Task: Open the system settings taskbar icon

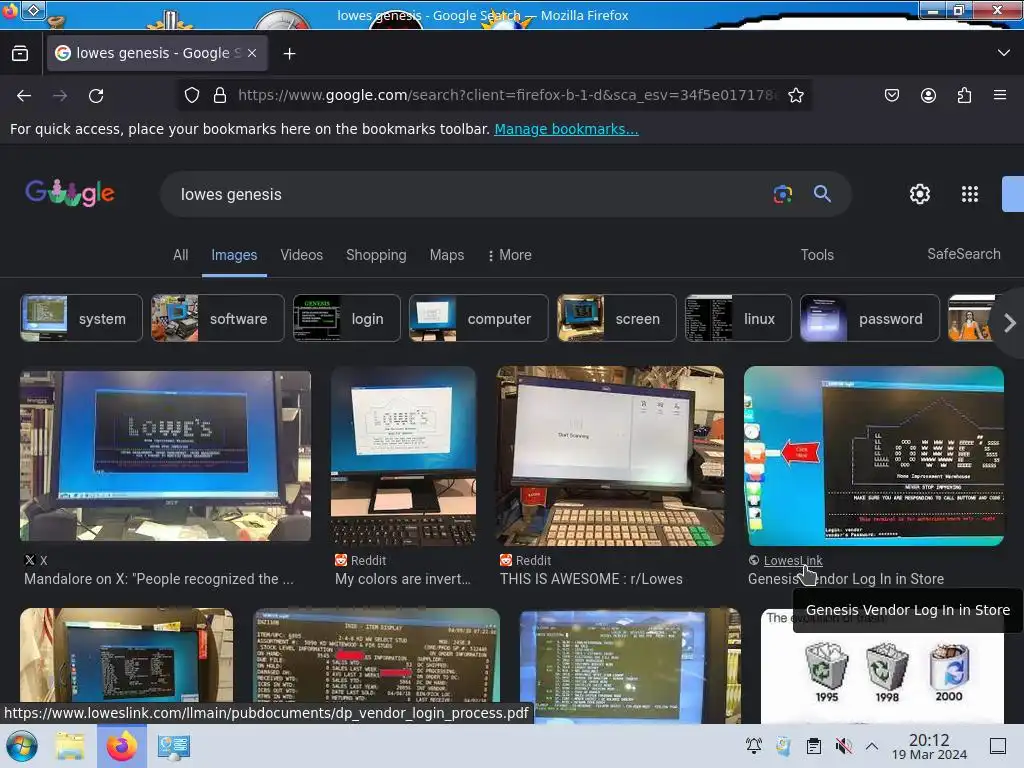Action: (x=174, y=746)
